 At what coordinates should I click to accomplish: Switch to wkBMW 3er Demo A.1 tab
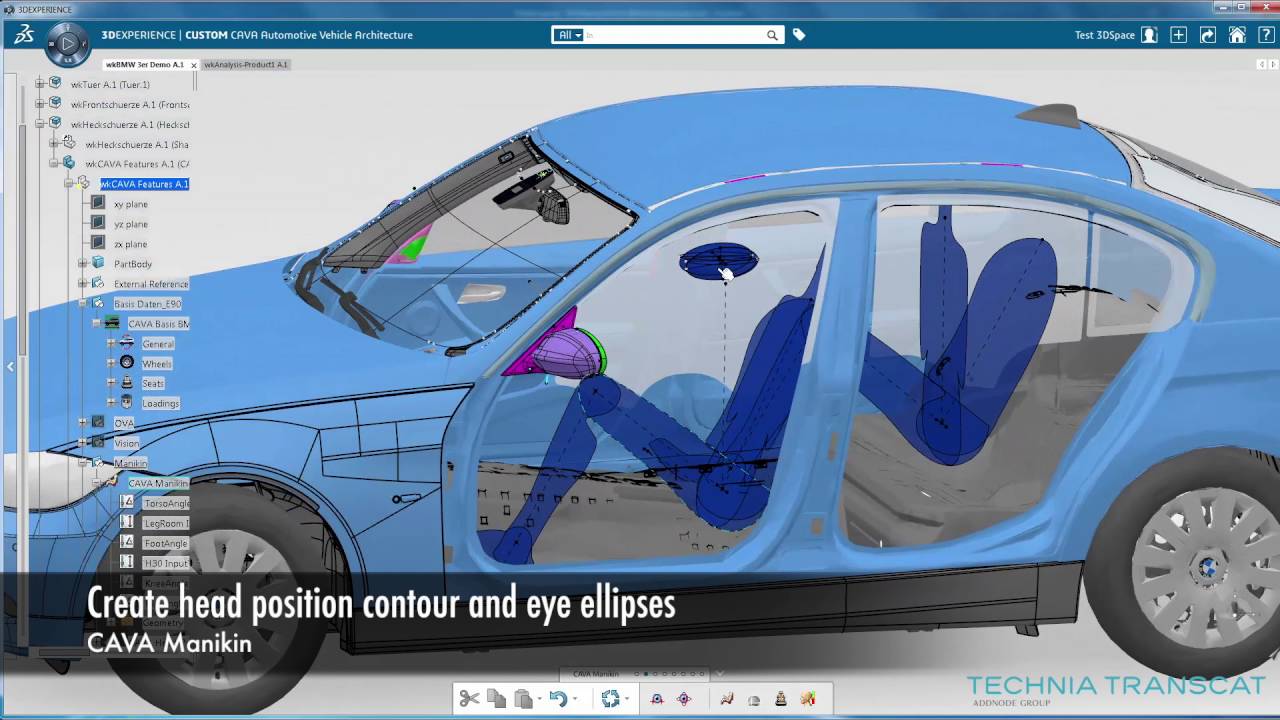coord(145,64)
